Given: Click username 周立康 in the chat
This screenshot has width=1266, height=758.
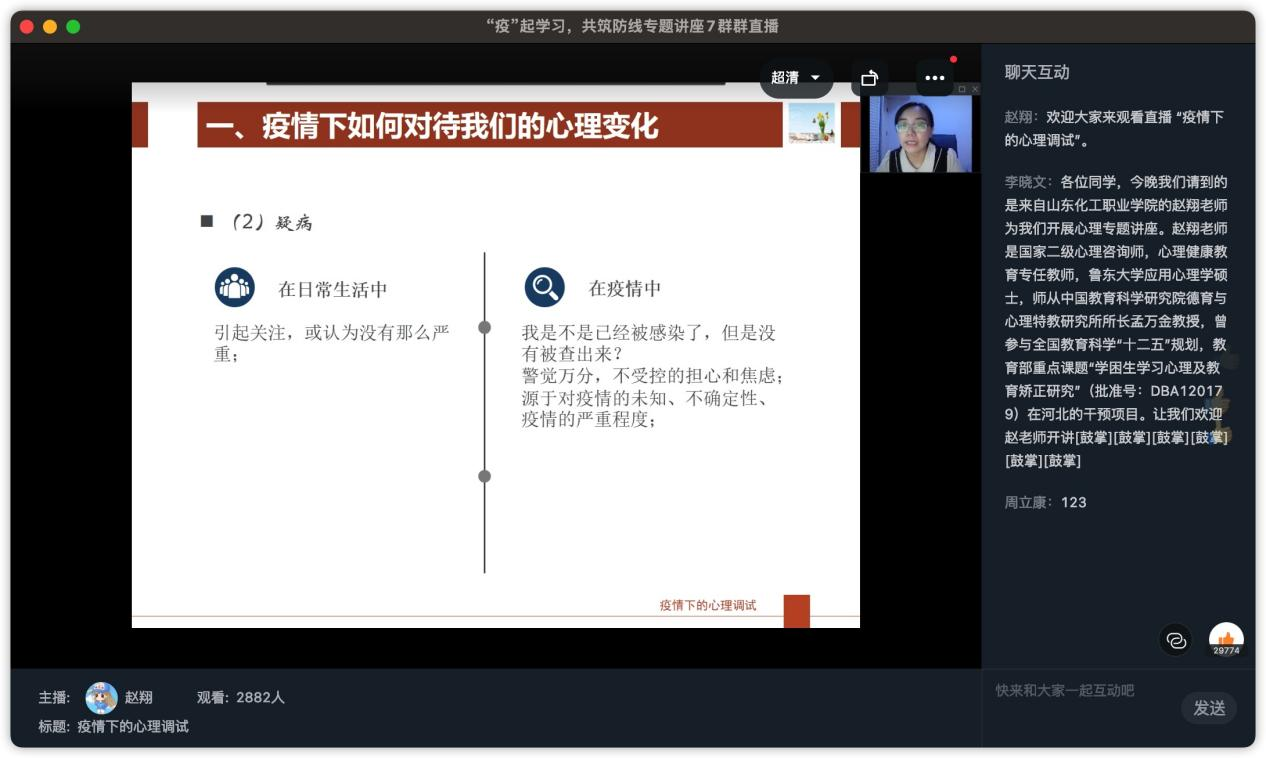Looking at the screenshot, I should 1027,502.
